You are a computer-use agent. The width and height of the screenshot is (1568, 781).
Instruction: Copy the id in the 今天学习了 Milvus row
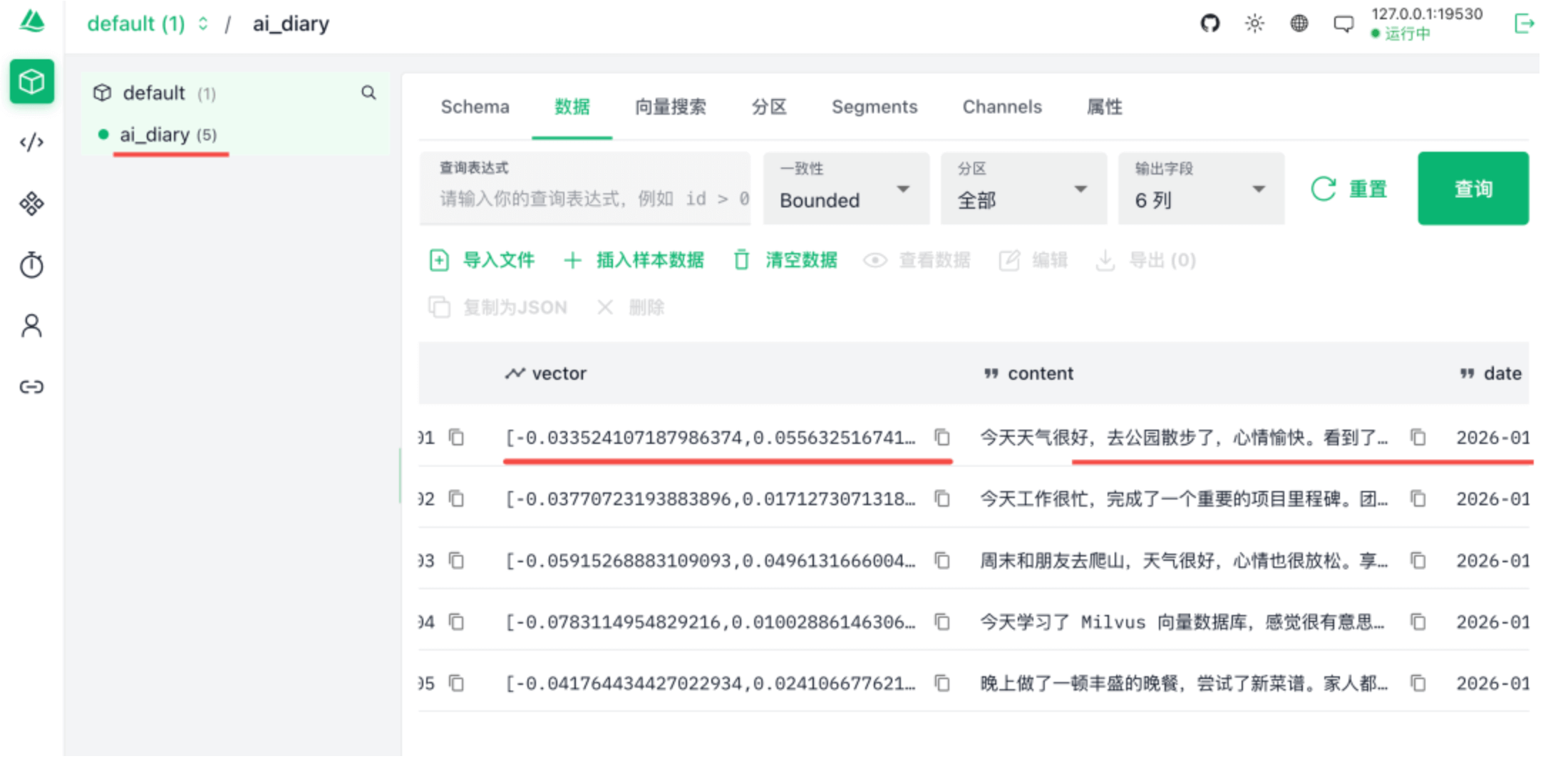(x=456, y=622)
